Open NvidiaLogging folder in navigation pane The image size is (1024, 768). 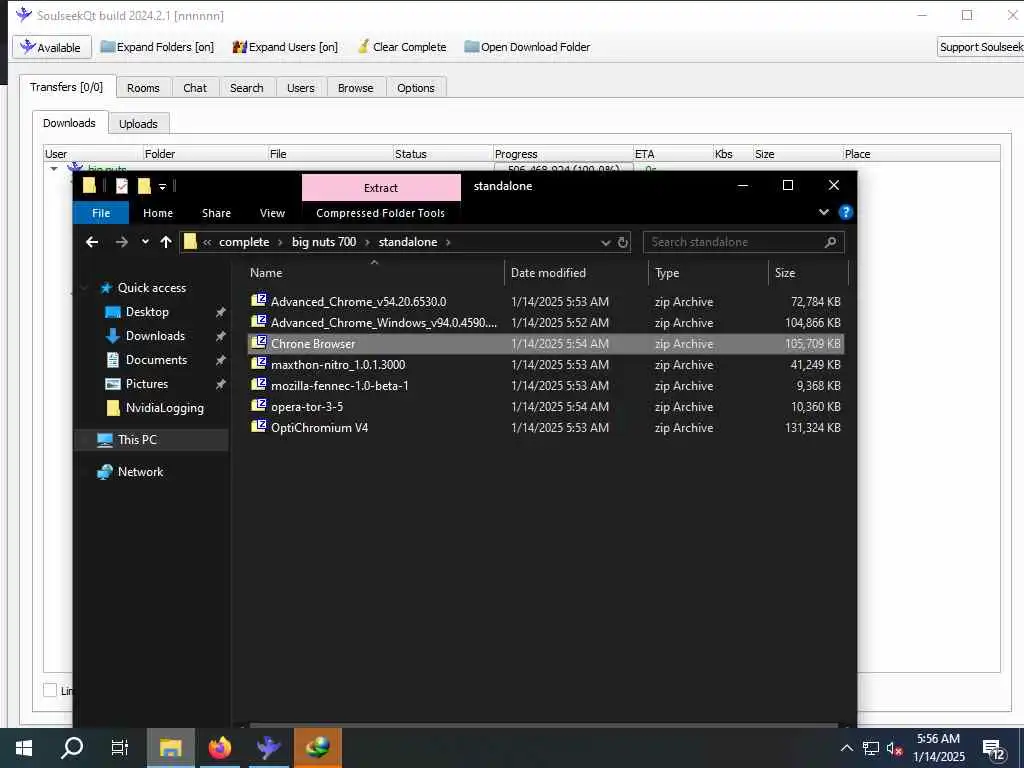[165, 408]
